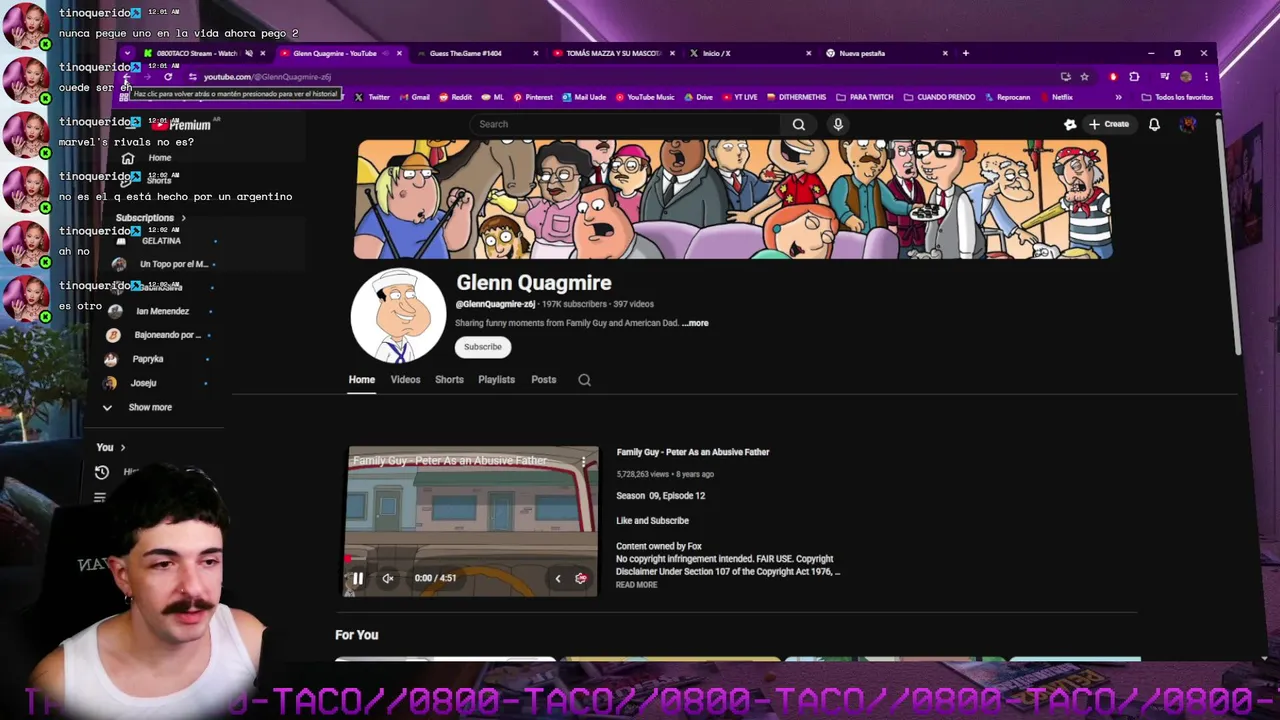Screen dimensions: 1280x720
Task: Search within the Glenn Quagmire channel
Action: (585, 380)
